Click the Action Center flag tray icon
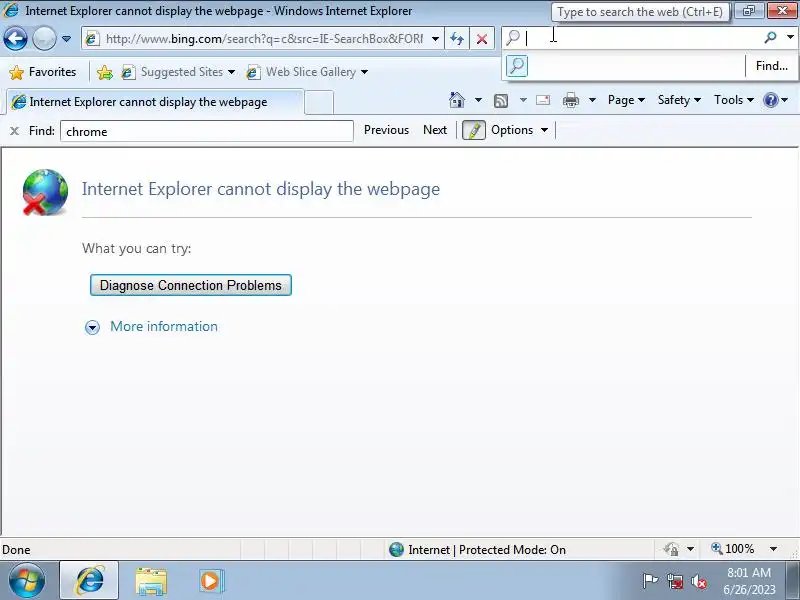800x600 pixels. [x=650, y=581]
